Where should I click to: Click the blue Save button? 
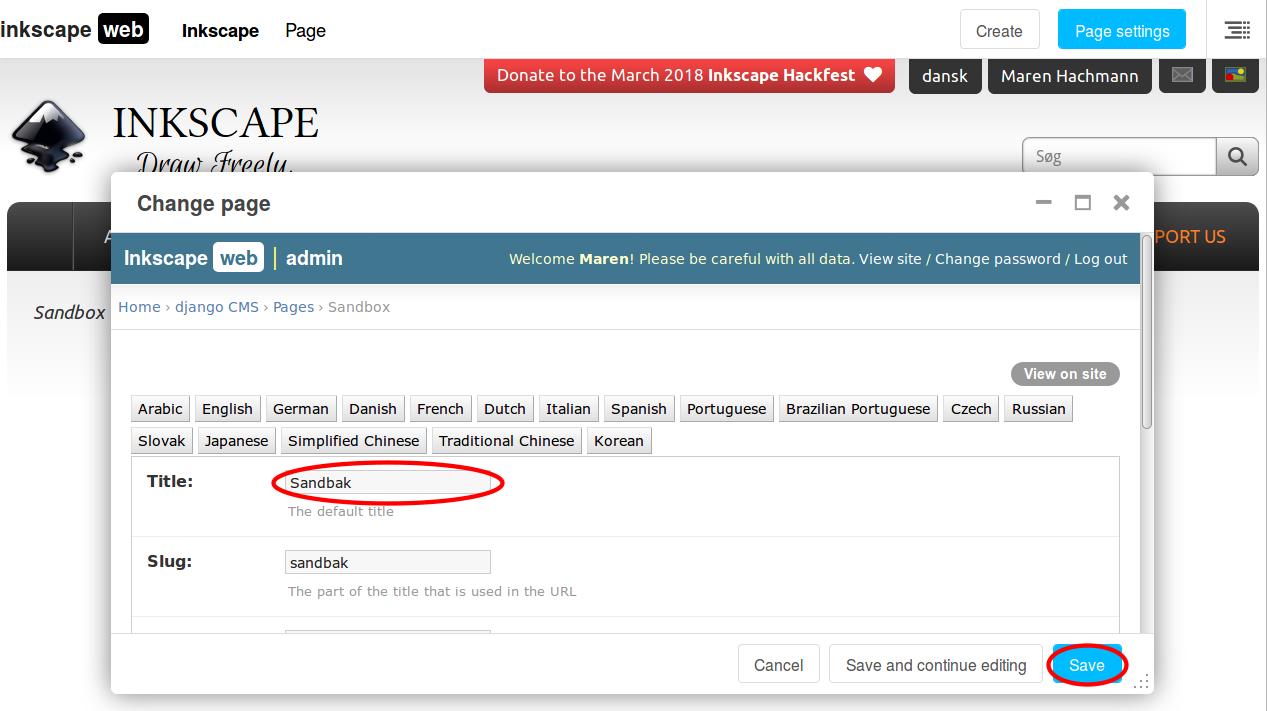pyautogui.click(x=1086, y=665)
